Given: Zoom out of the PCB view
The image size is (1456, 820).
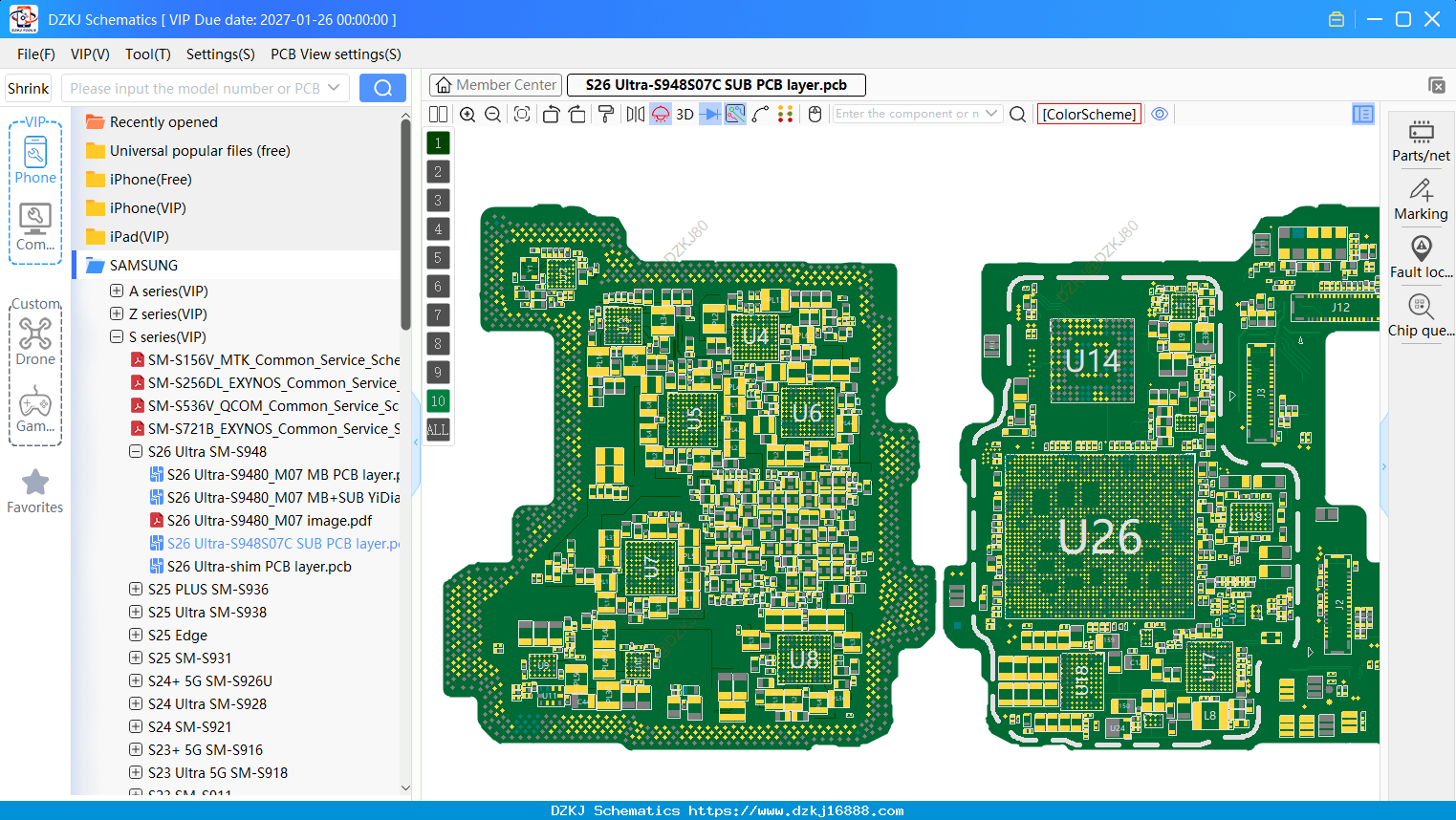Looking at the screenshot, I should pos(493,114).
